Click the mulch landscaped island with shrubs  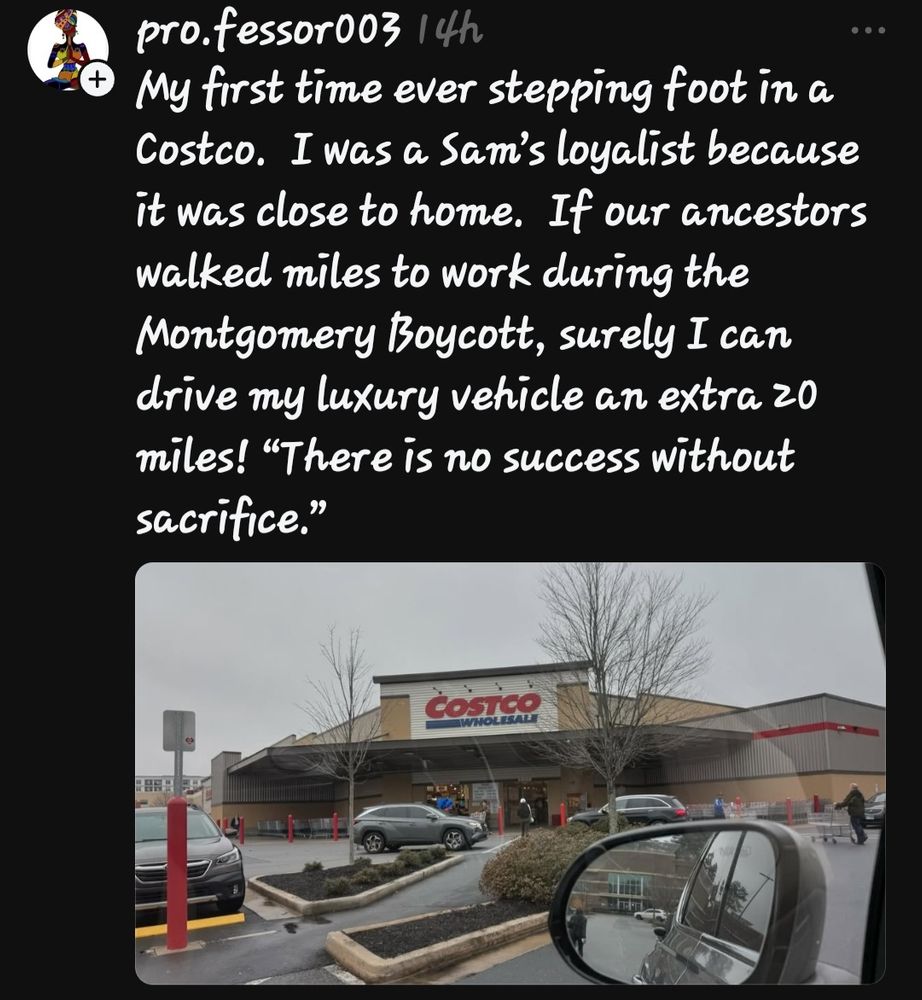pyautogui.click(x=357, y=880)
